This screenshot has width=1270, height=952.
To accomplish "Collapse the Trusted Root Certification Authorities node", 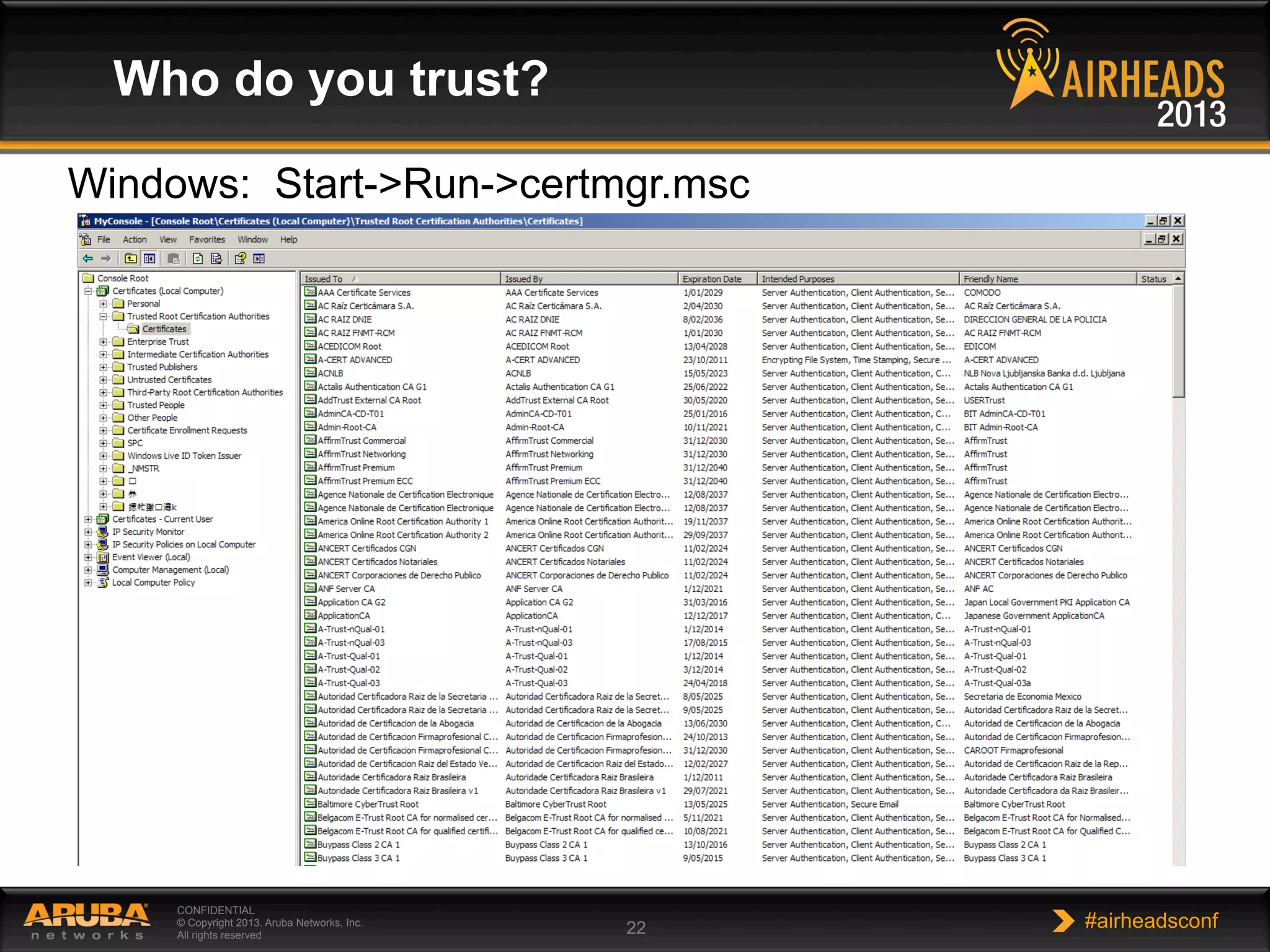I will pos(103,317).
